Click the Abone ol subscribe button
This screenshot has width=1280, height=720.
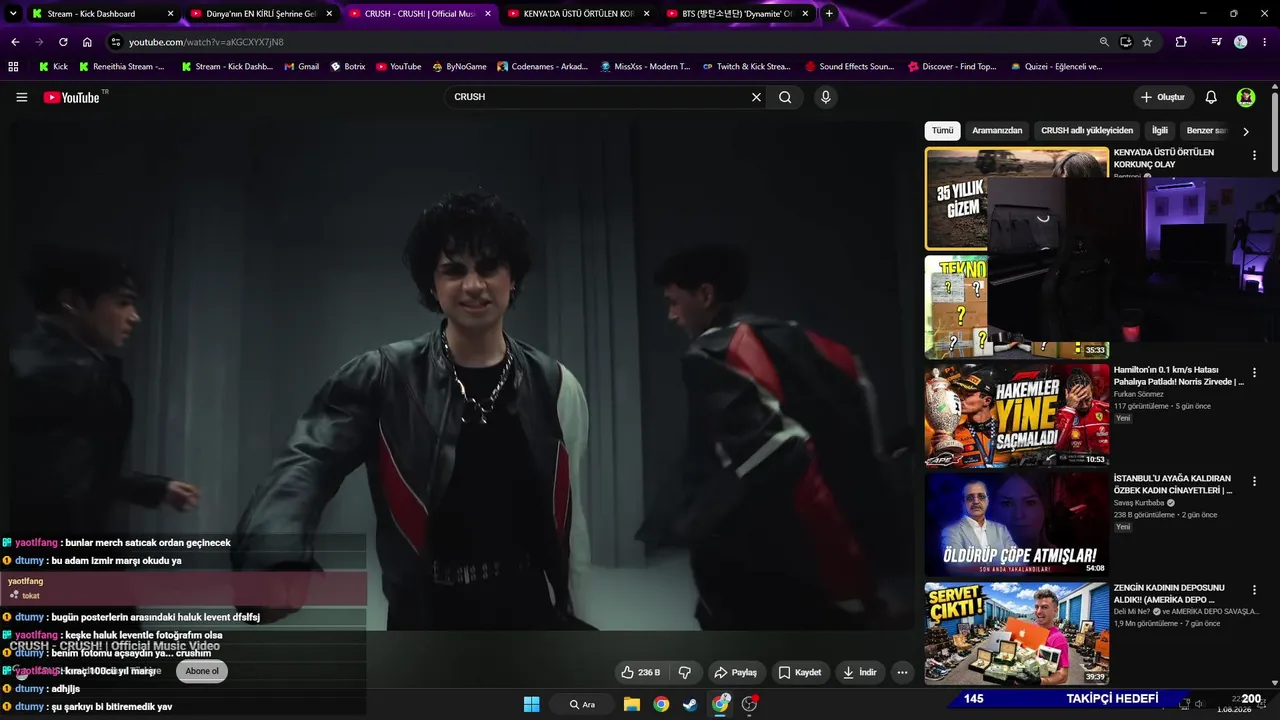[x=202, y=671]
